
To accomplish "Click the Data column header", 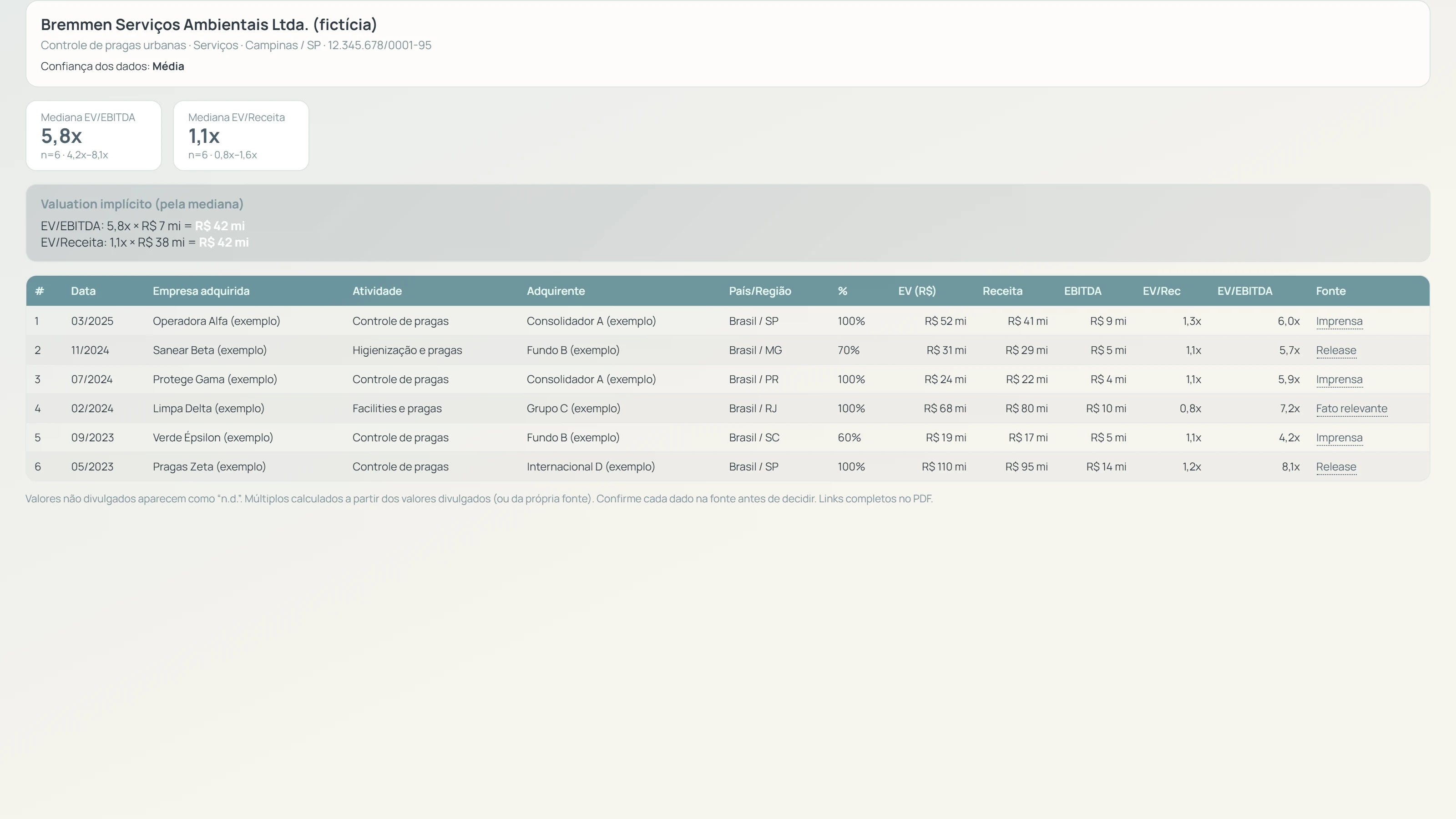I will coord(83,291).
